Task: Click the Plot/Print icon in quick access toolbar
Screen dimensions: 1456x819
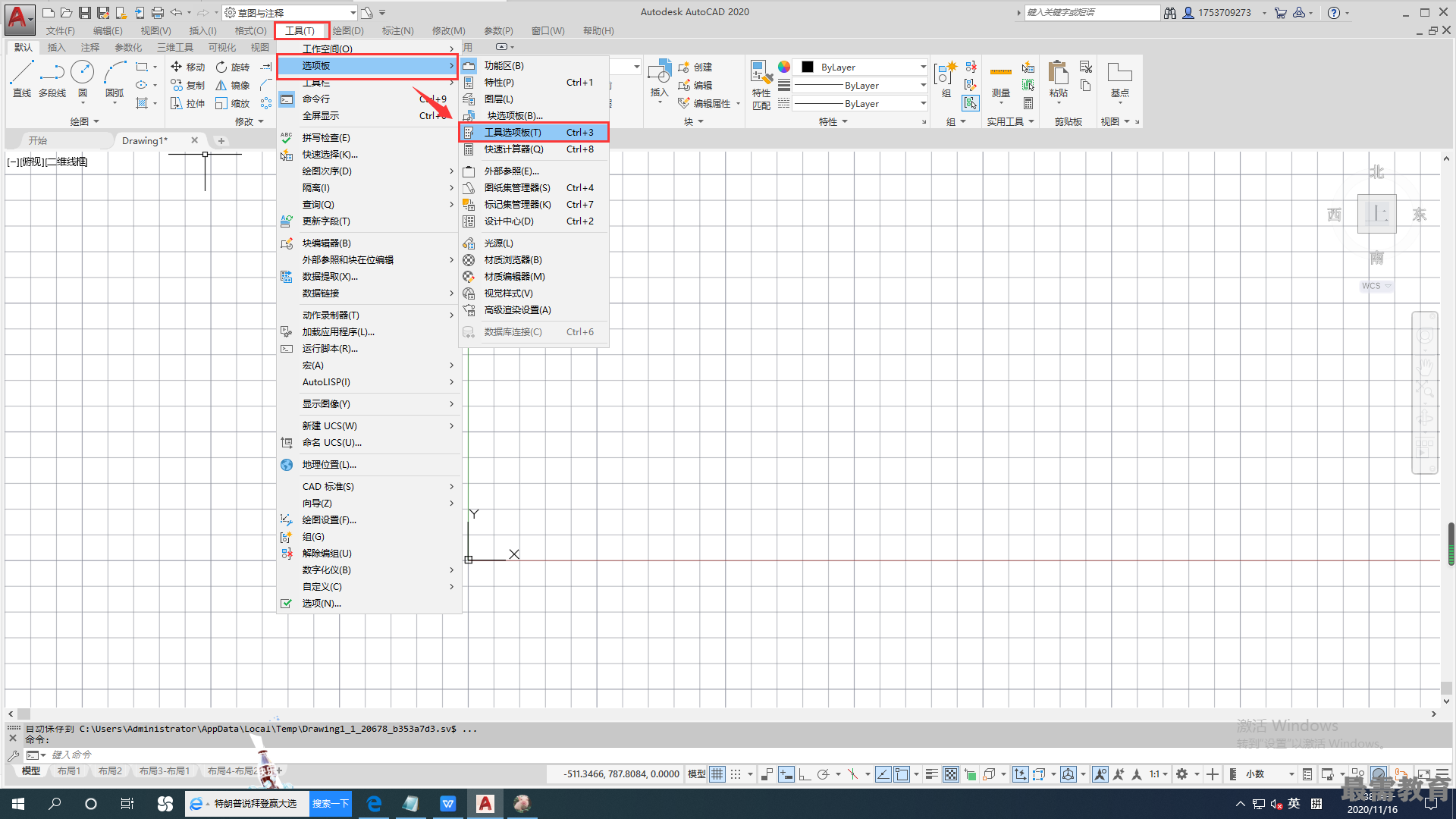Action: (157, 12)
